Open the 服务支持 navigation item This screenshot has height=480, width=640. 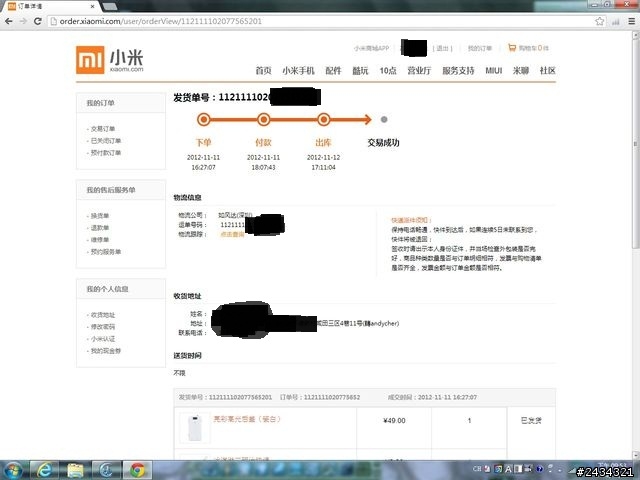[458, 71]
